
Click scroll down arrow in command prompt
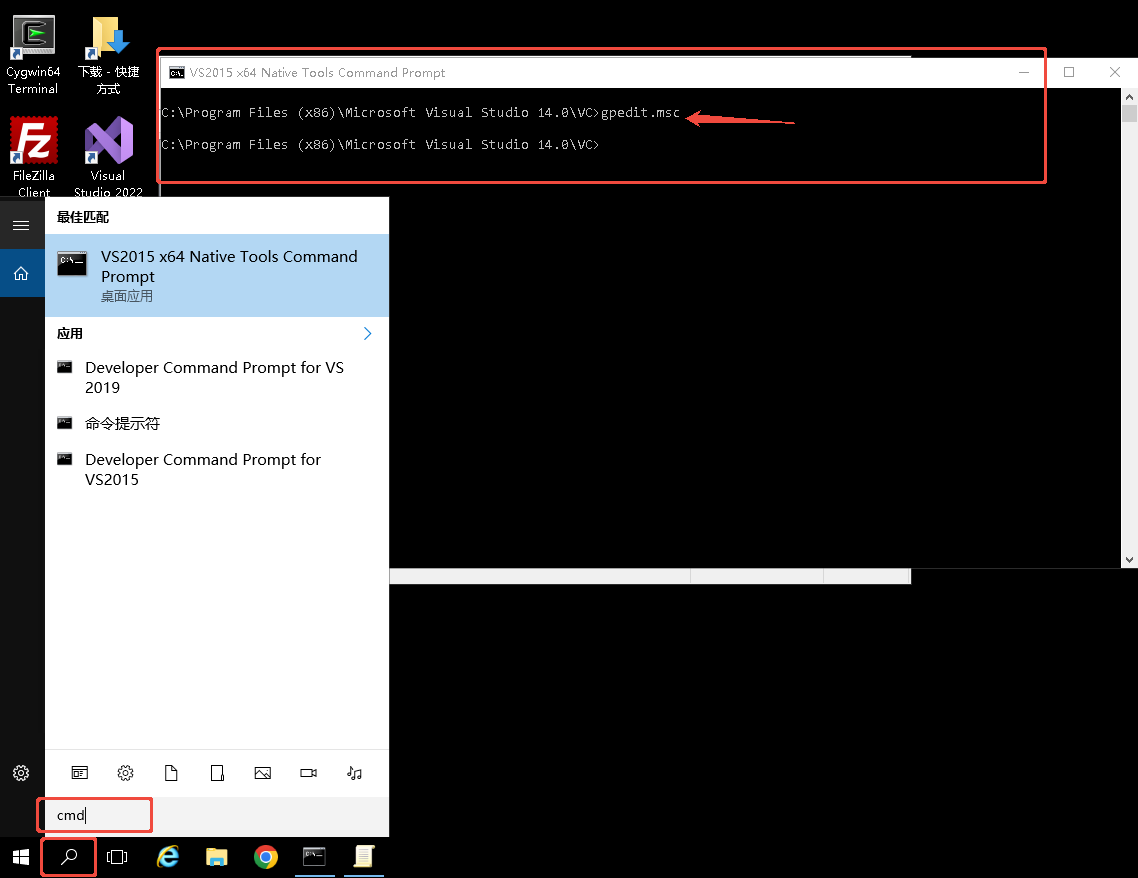click(1129, 559)
